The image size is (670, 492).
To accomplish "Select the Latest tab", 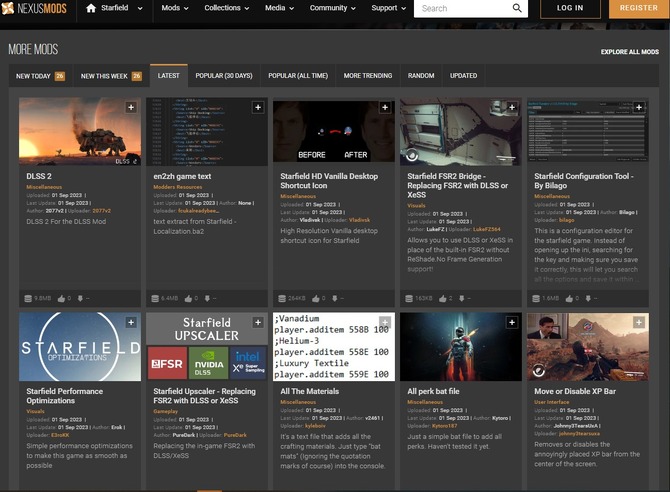I will coord(168,76).
